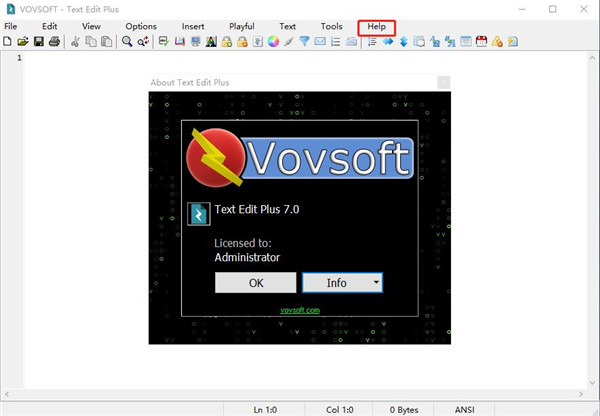Print the document via the printer icon
Image resolution: width=600 pixels, height=416 pixels.
[54, 41]
